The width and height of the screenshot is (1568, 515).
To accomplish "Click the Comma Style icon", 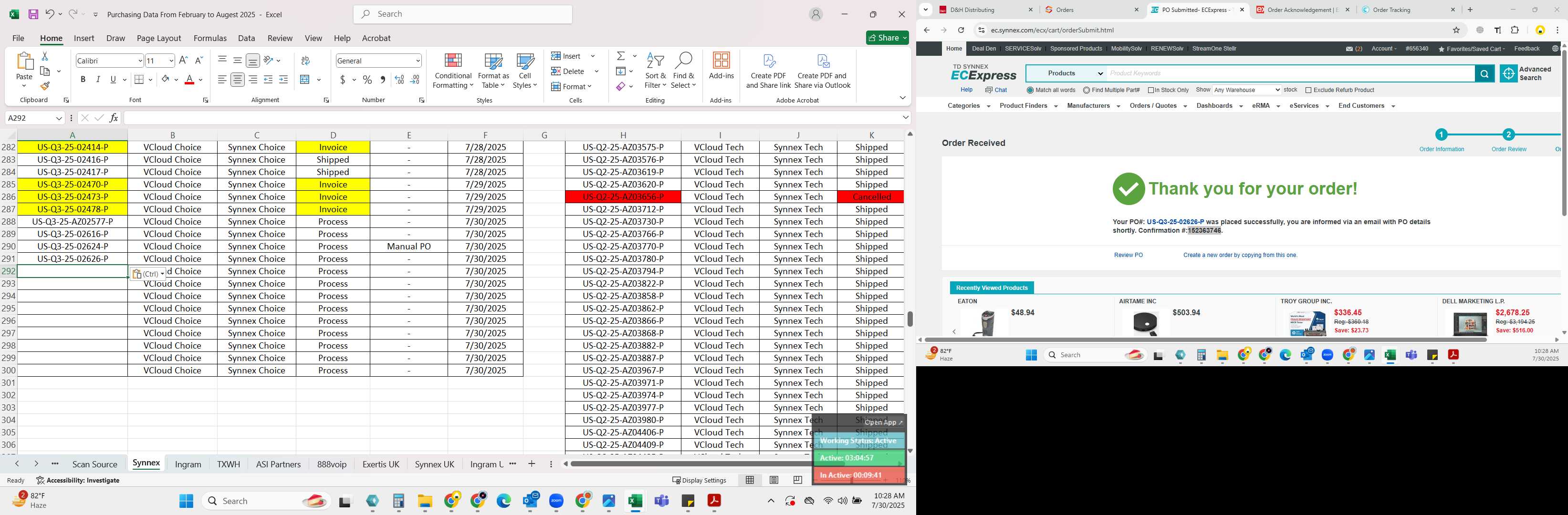I will (382, 80).
